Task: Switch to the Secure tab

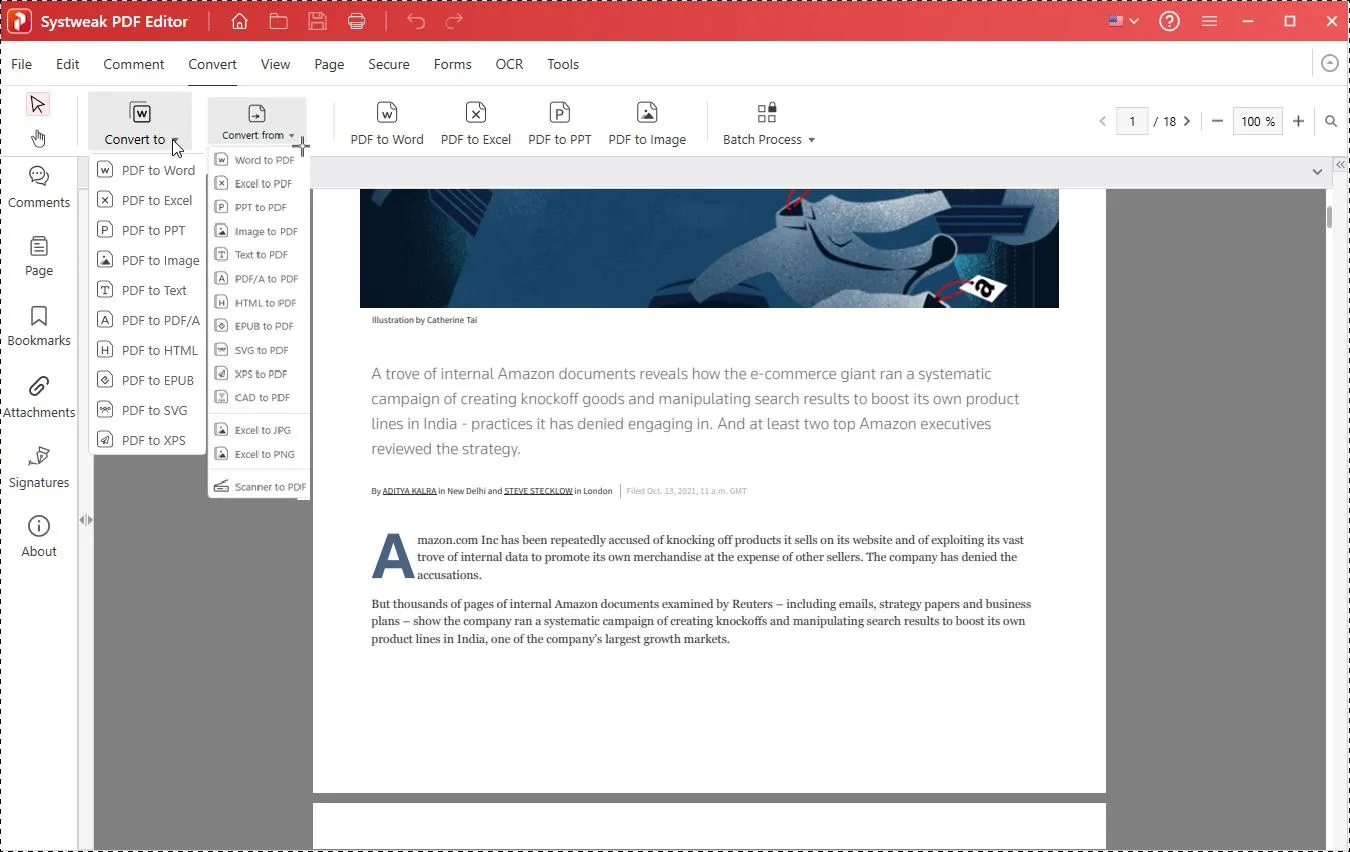Action: point(389,64)
